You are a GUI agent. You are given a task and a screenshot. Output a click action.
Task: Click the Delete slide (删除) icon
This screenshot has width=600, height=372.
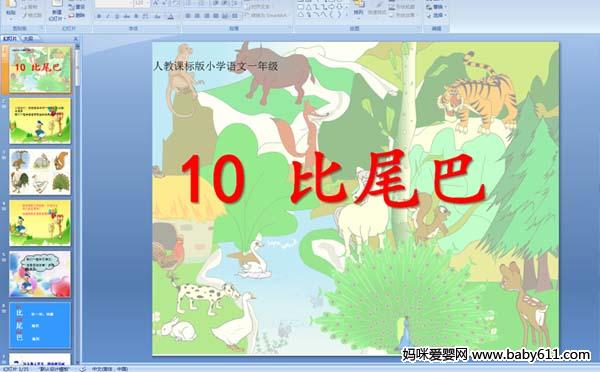pos(77,15)
